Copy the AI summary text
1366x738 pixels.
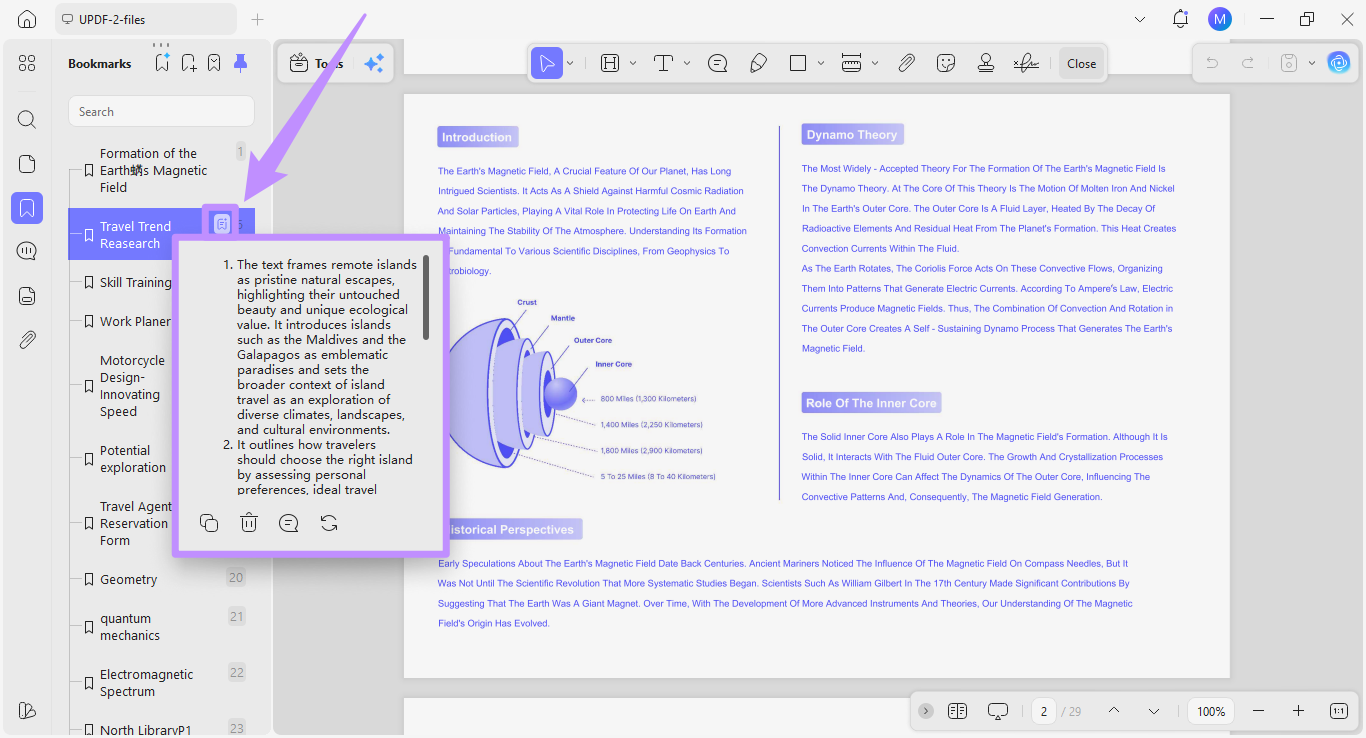(209, 523)
